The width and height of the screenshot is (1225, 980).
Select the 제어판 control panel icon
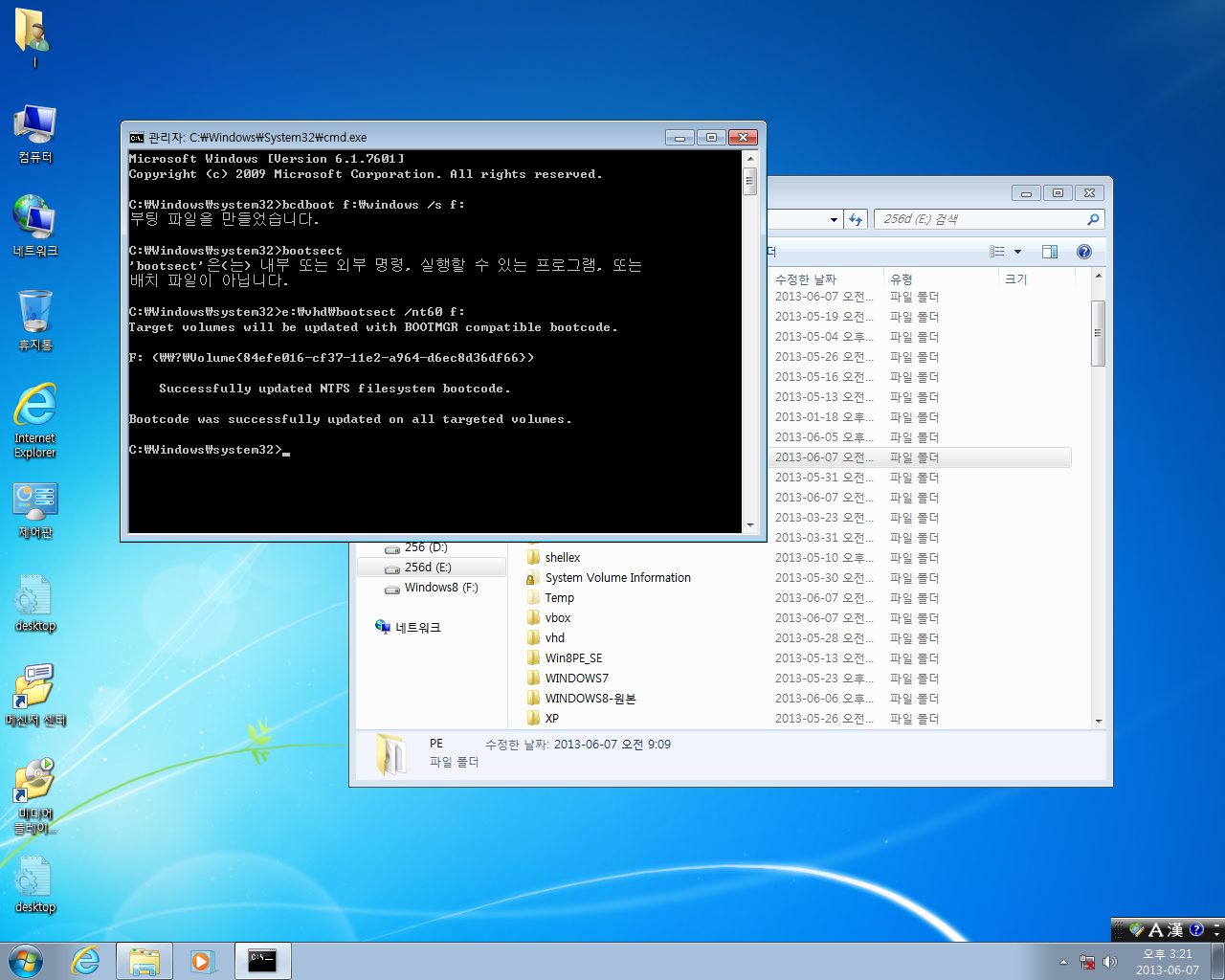pos(35,510)
